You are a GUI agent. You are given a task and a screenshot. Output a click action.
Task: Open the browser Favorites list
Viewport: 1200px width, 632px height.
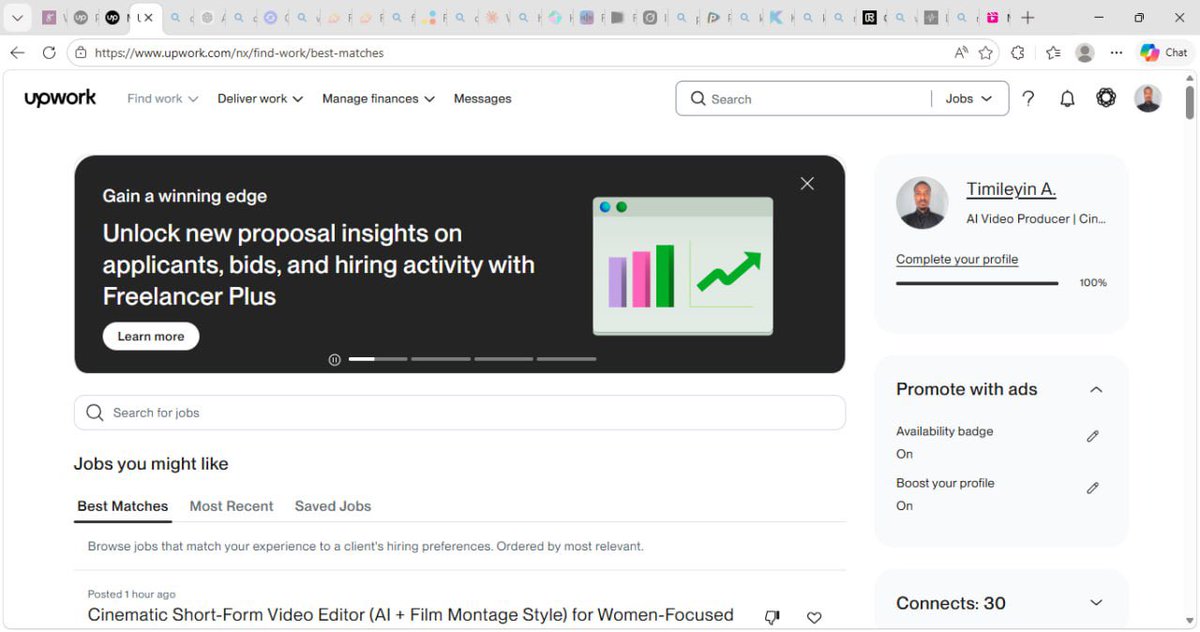(x=1053, y=53)
